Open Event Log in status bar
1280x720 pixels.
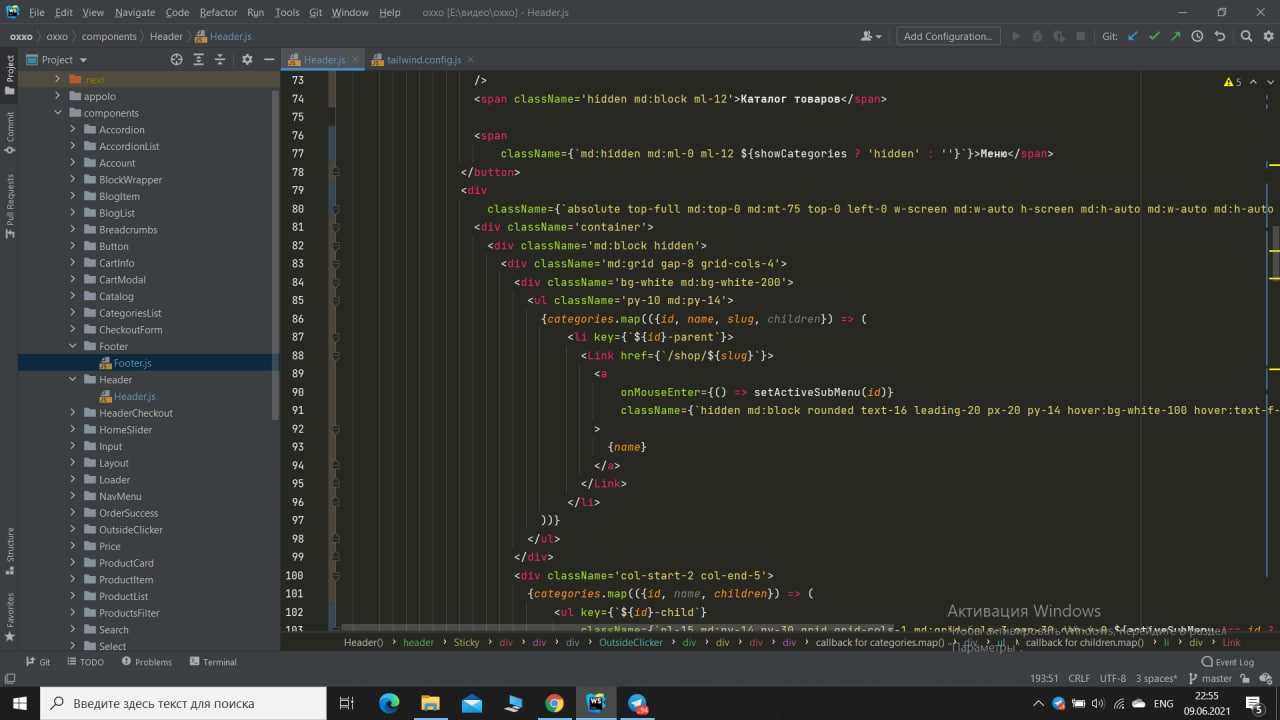pos(1227,662)
